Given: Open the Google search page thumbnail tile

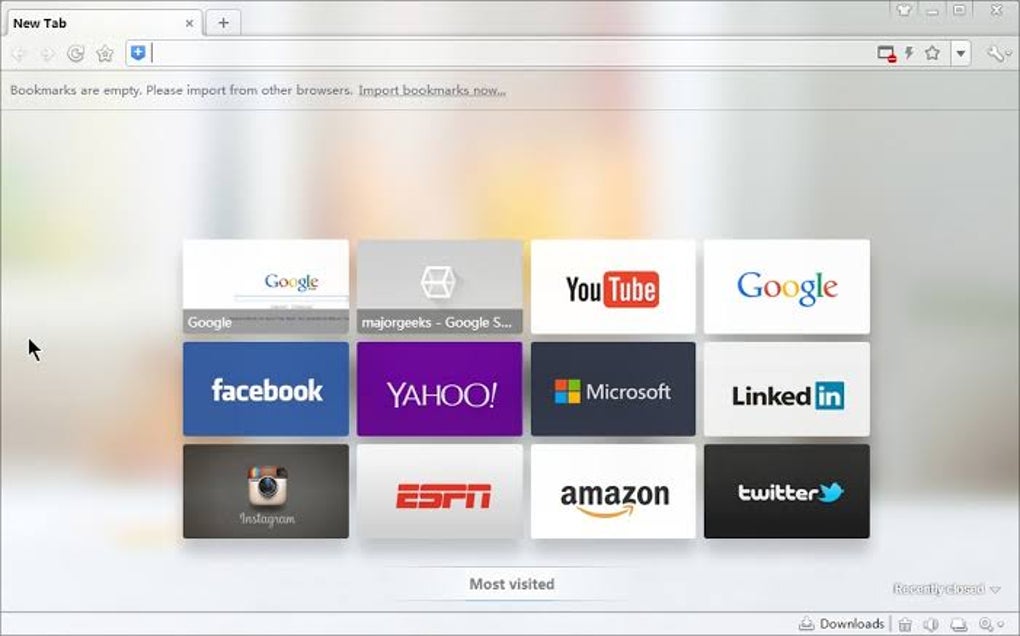Looking at the screenshot, I should coord(265,287).
